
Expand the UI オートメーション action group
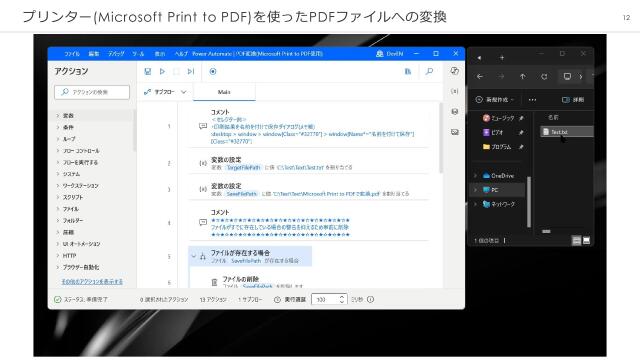[x=58, y=244]
